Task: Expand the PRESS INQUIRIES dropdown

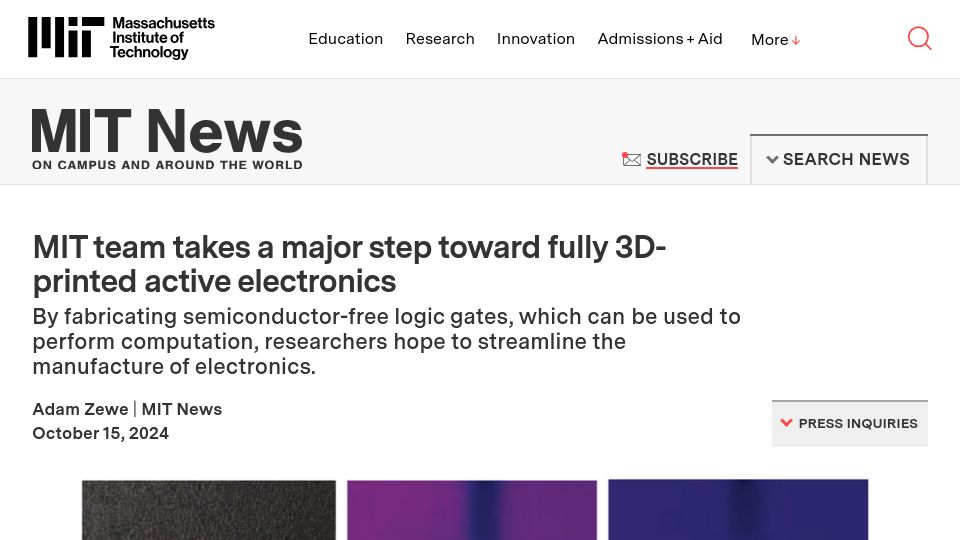Action: point(850,424)
